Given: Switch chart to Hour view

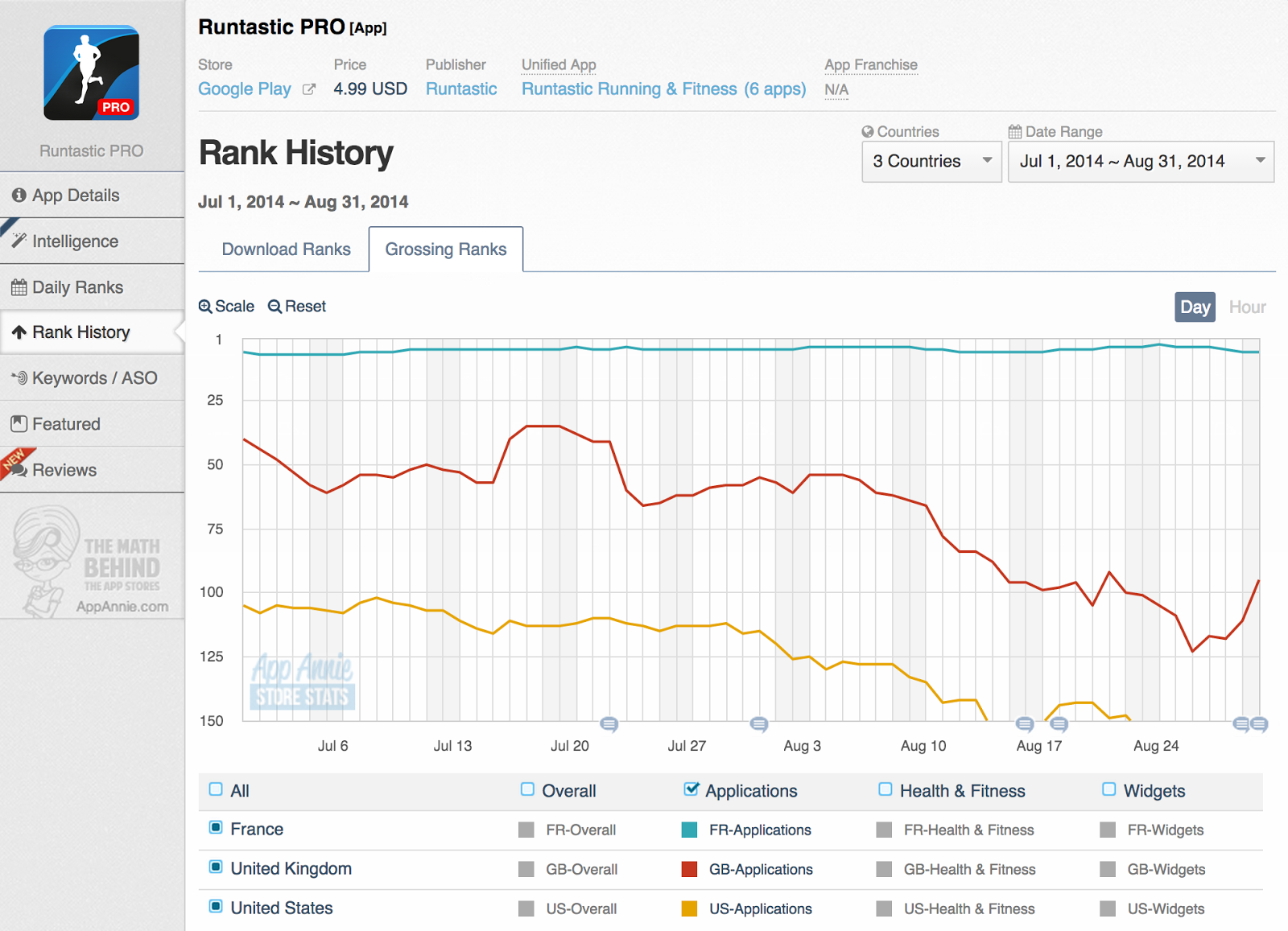Looking at the screenshot, I should click(1247, 307).
